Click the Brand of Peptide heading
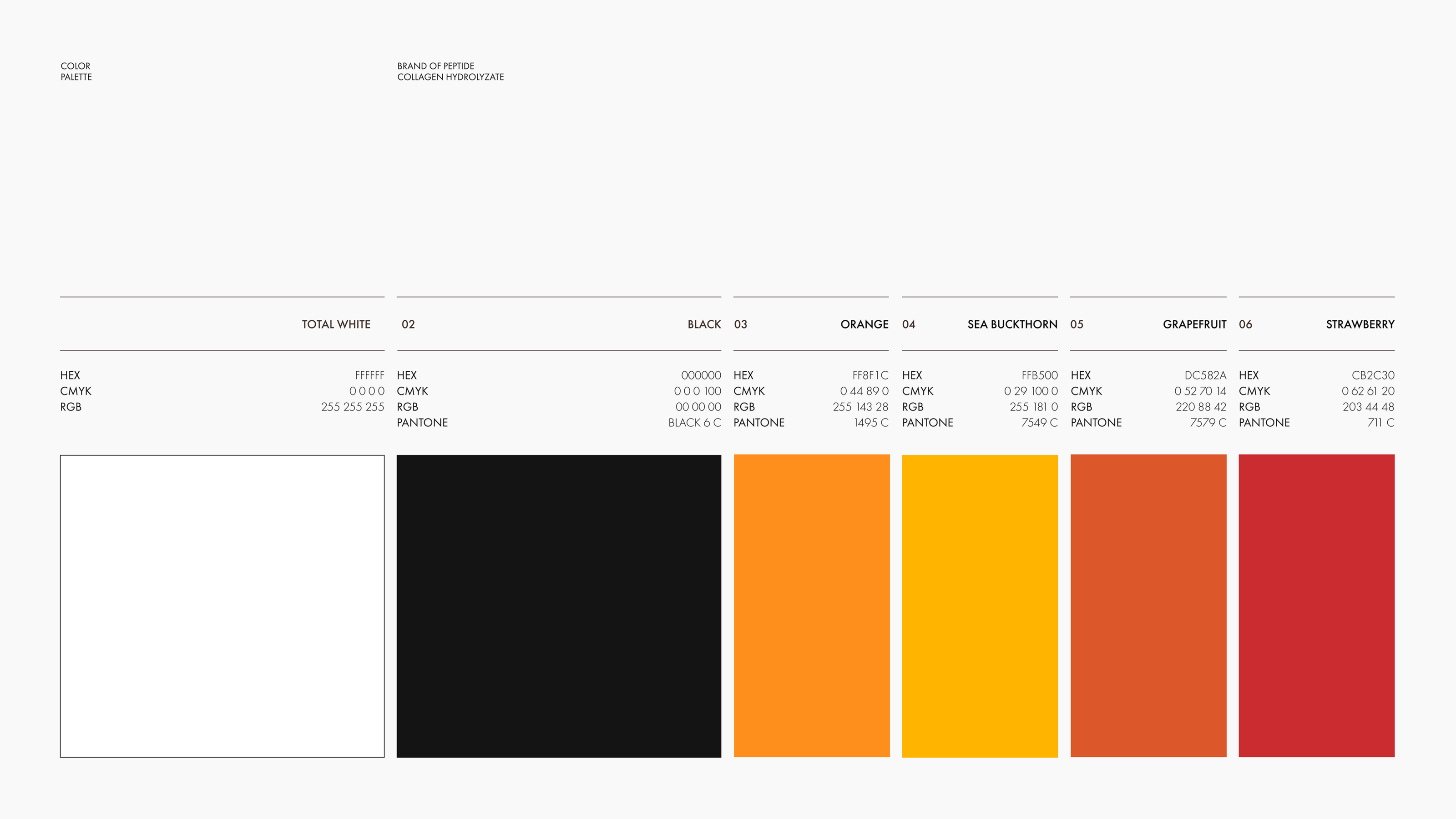 (x=450, y=71)
